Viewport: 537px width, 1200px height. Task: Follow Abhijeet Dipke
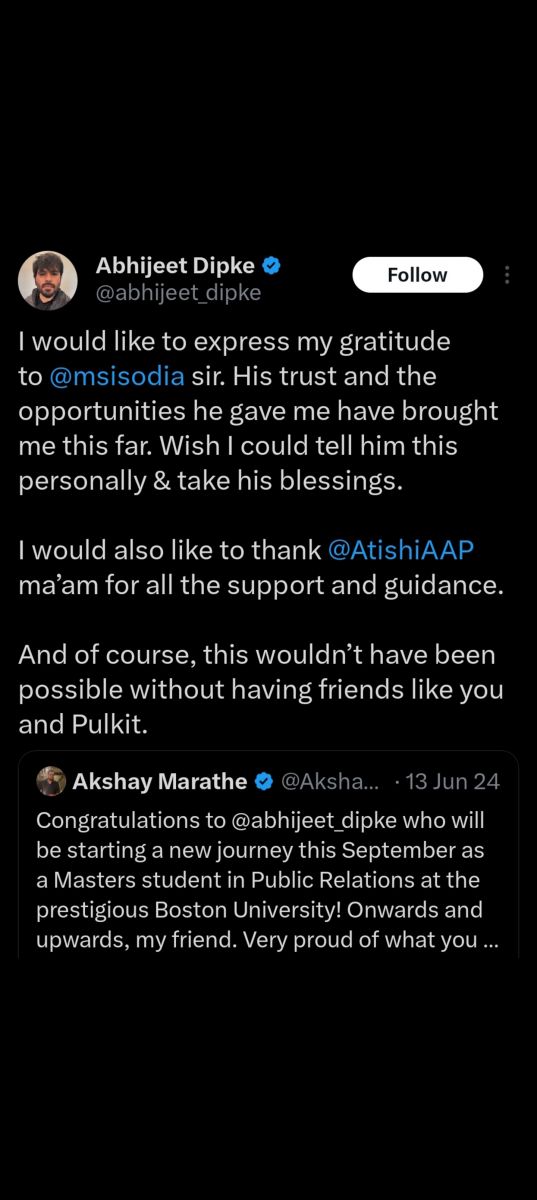418,275
